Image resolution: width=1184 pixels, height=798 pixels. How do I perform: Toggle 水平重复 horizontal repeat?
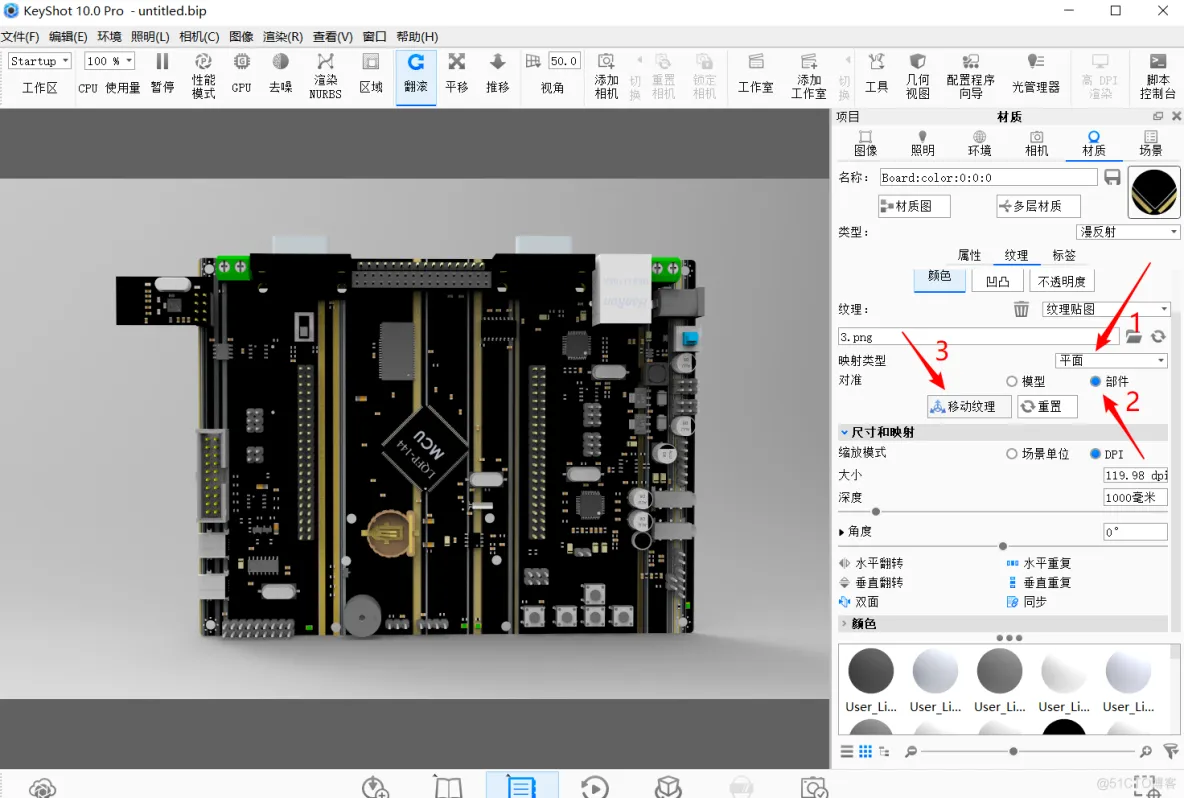1039,563
